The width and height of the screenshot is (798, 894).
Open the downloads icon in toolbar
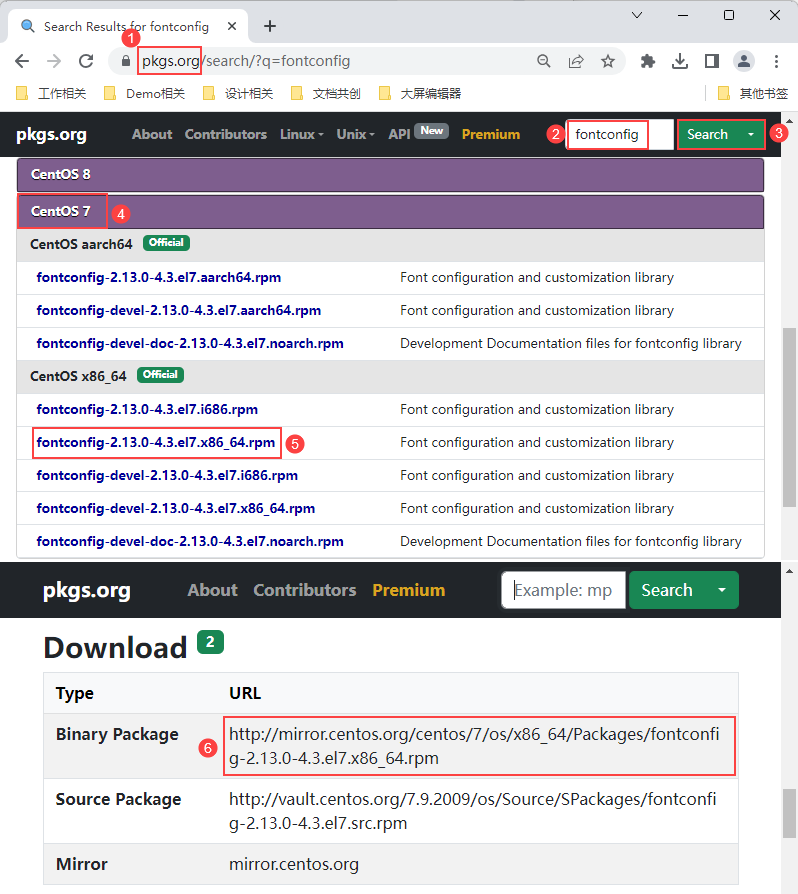click(x=679, y=61)
